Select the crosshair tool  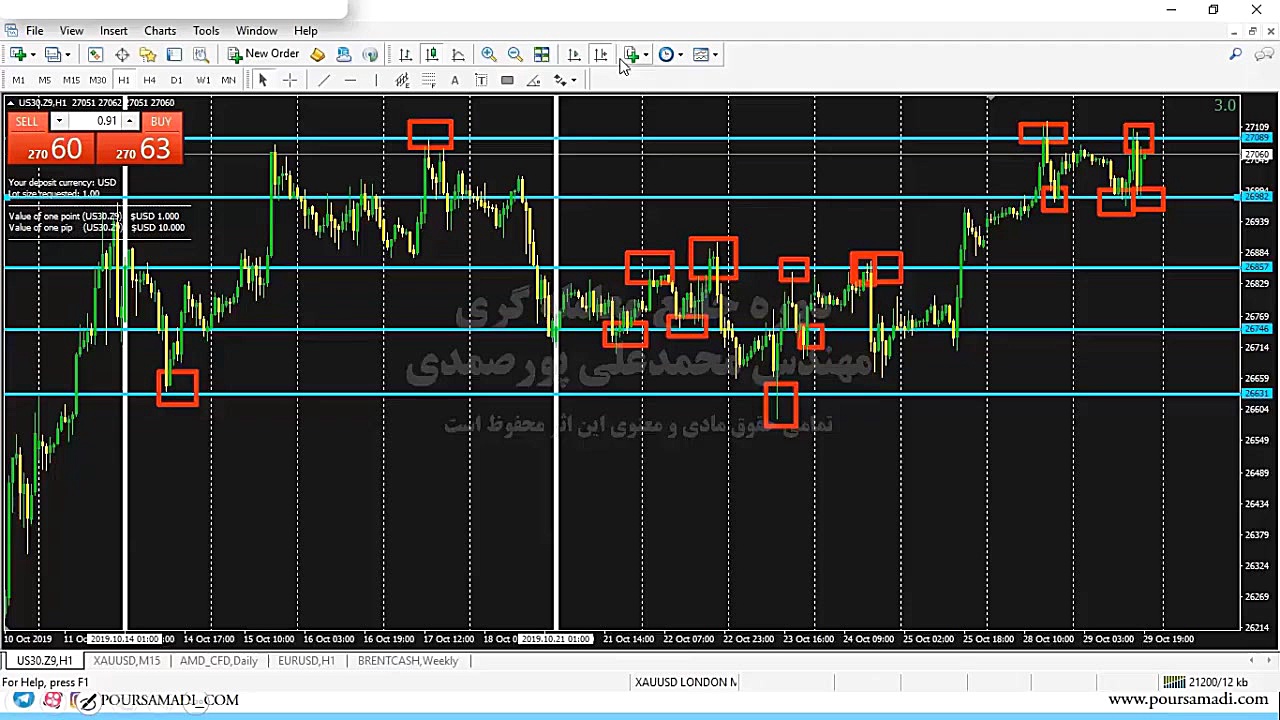pyautogui.click(x=290, y=80)
